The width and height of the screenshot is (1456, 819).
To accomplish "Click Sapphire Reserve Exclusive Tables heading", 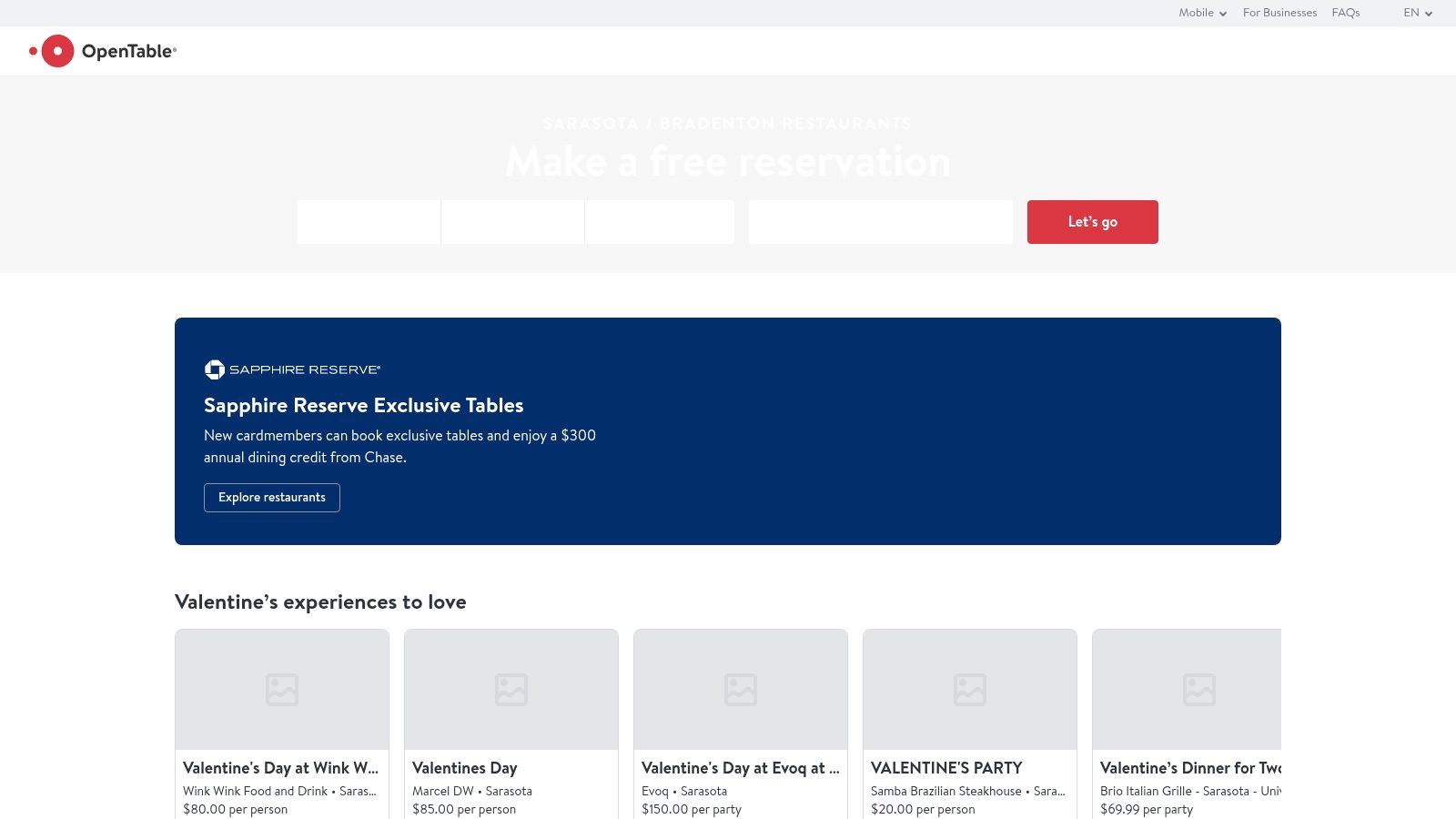I will (x=364, y=406).
